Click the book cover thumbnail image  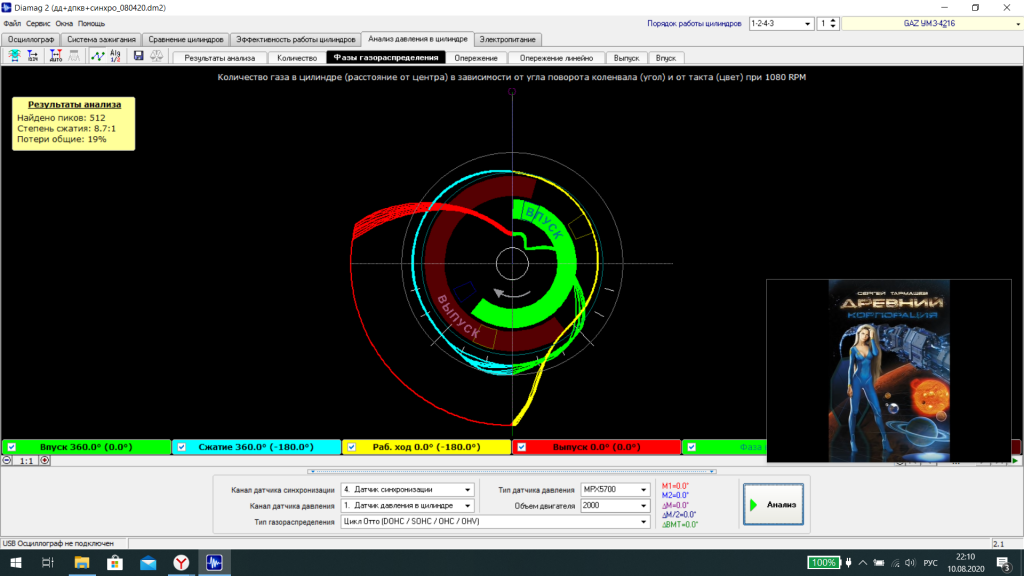click(x=889, y=370)
